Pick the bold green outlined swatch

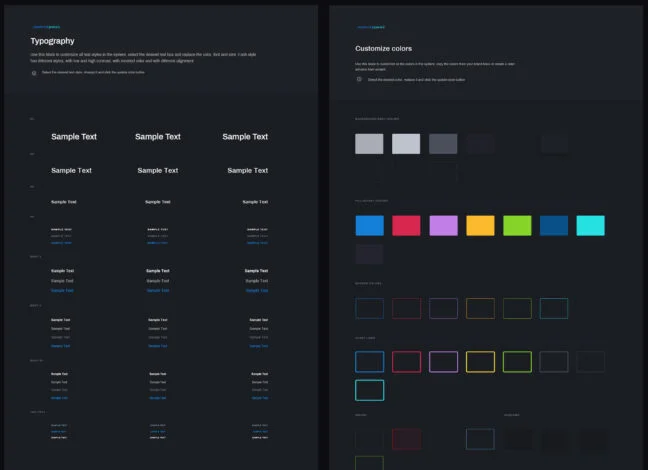517,362
